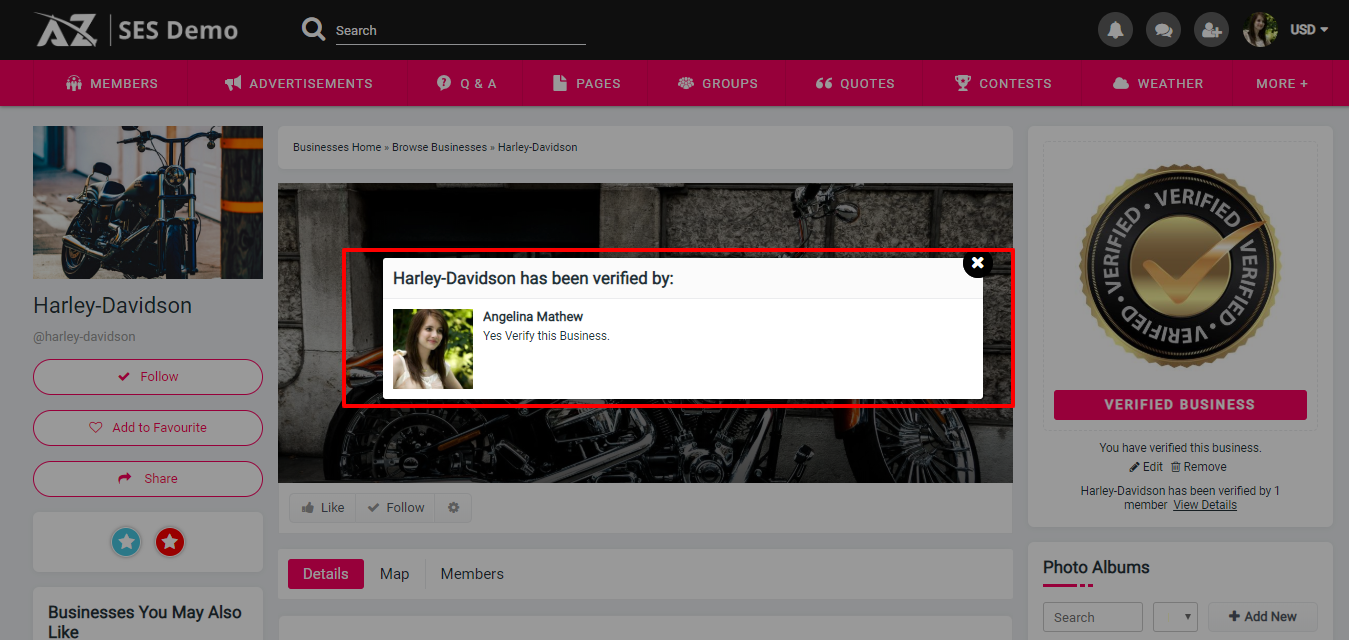Click the Verified gold badge image
The image size is (1349, 640).
[x=1180, y=265]
